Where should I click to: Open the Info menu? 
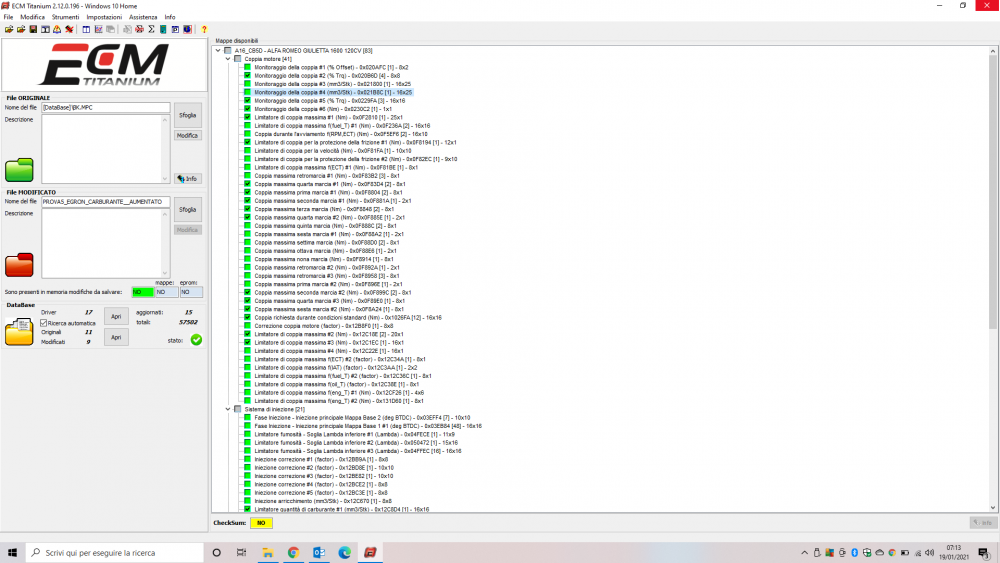pyautogui.click(x=170, y=17)
